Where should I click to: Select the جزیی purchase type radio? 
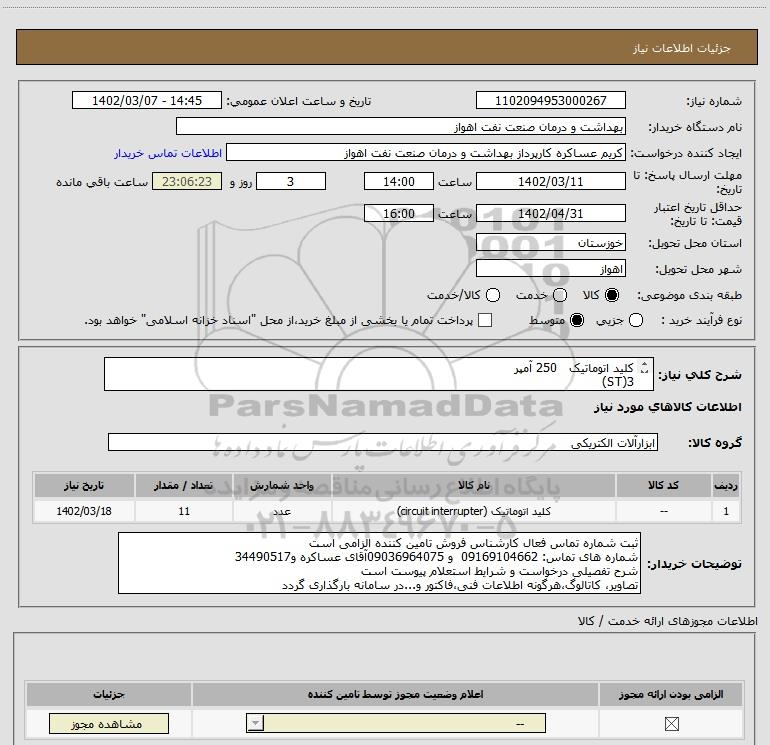pos(635,320)
